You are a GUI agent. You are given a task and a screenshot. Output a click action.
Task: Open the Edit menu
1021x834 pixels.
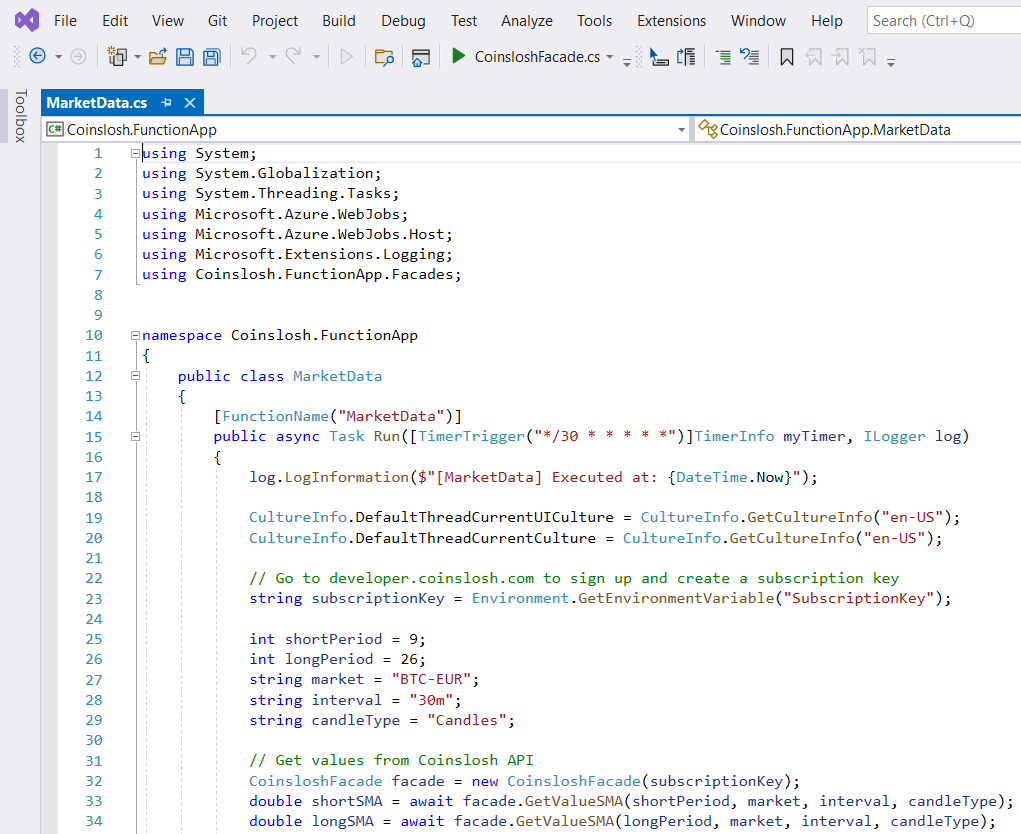click(115, 21)
